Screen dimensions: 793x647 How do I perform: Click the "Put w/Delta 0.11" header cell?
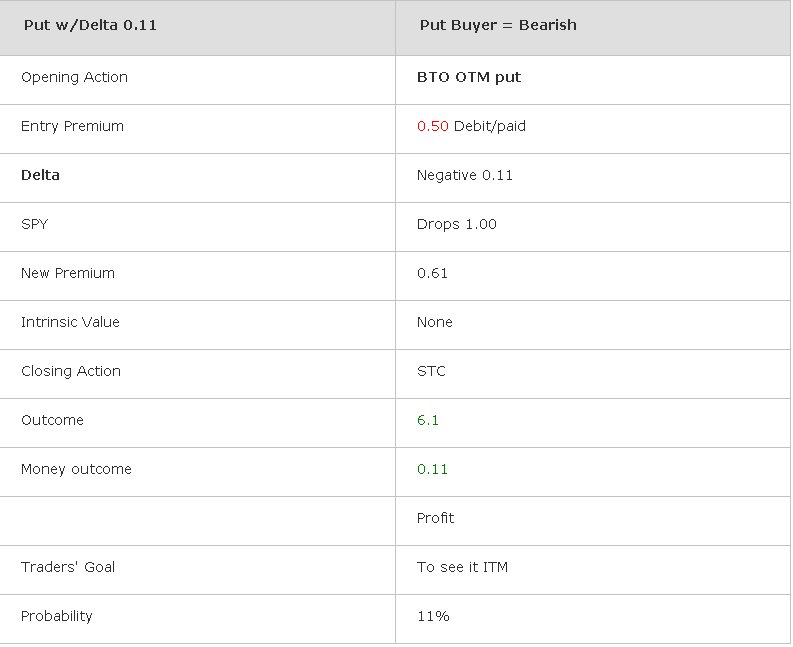click(90, 25)
